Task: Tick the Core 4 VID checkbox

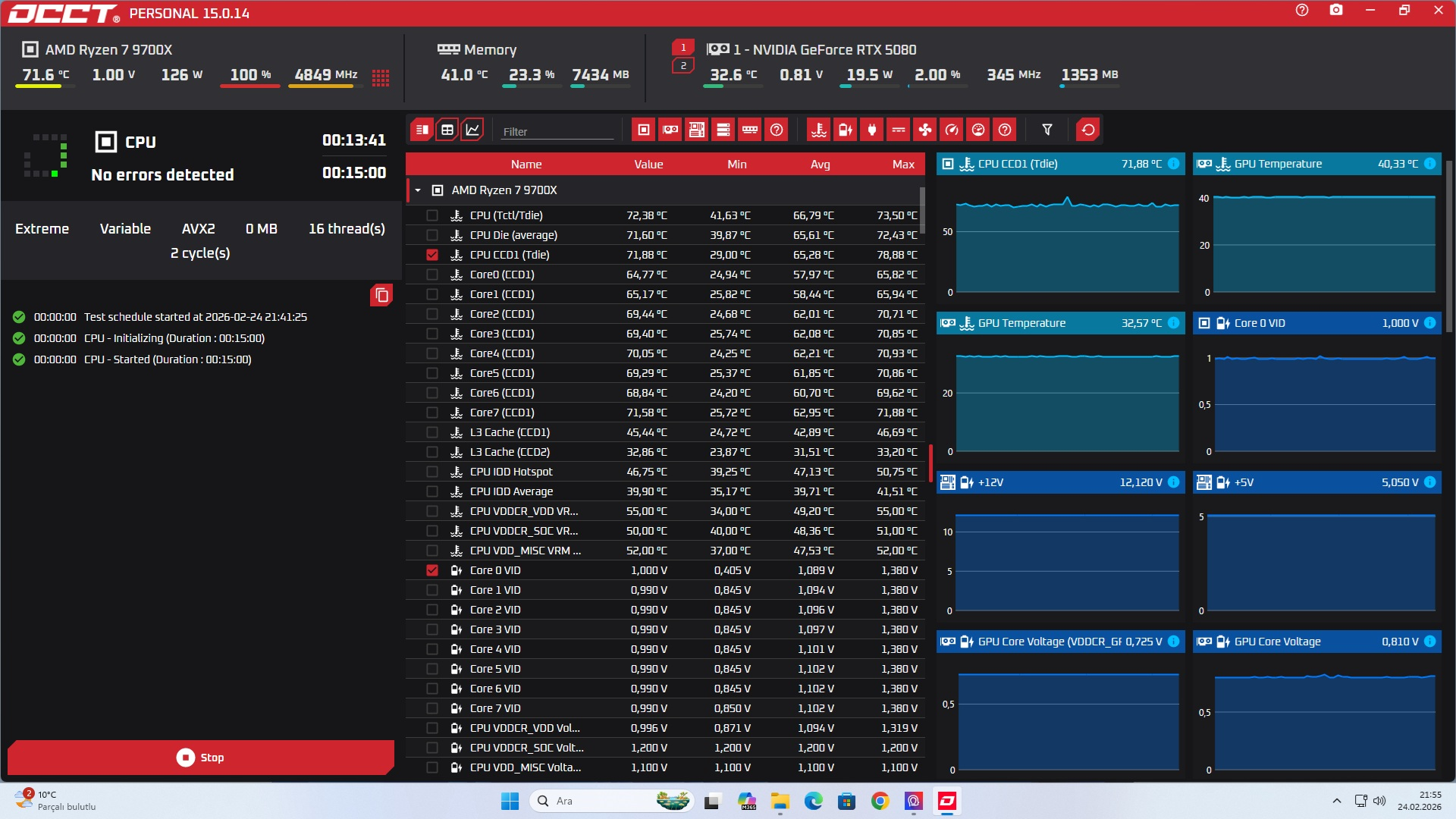Action: 432,649
